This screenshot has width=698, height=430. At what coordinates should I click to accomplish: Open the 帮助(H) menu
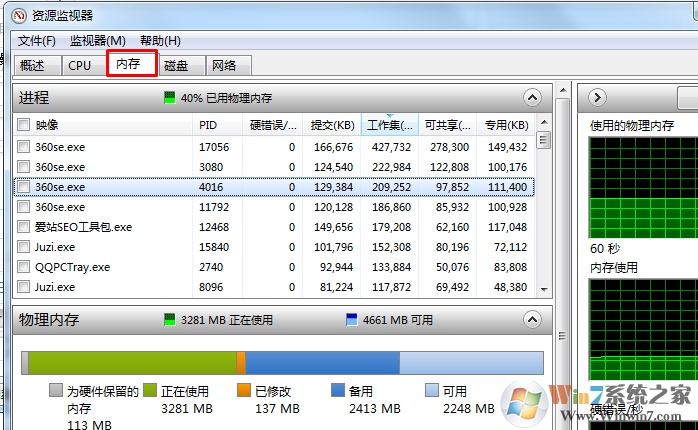pos(160,41)
